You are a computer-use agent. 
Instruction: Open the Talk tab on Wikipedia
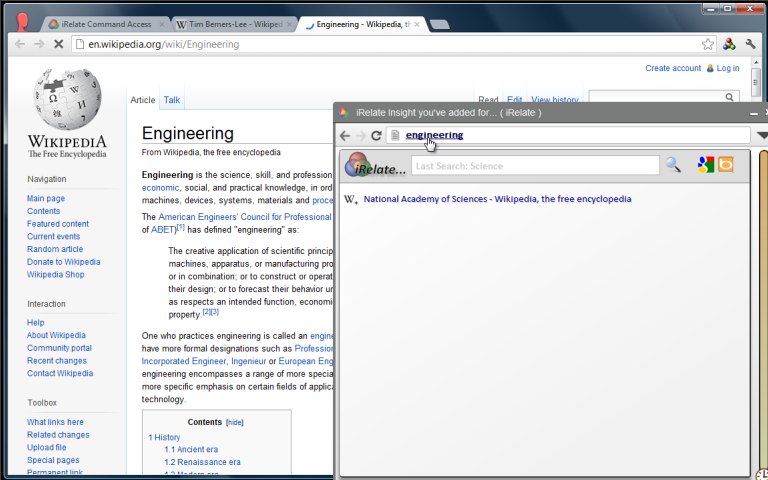[x=172, y=100]
